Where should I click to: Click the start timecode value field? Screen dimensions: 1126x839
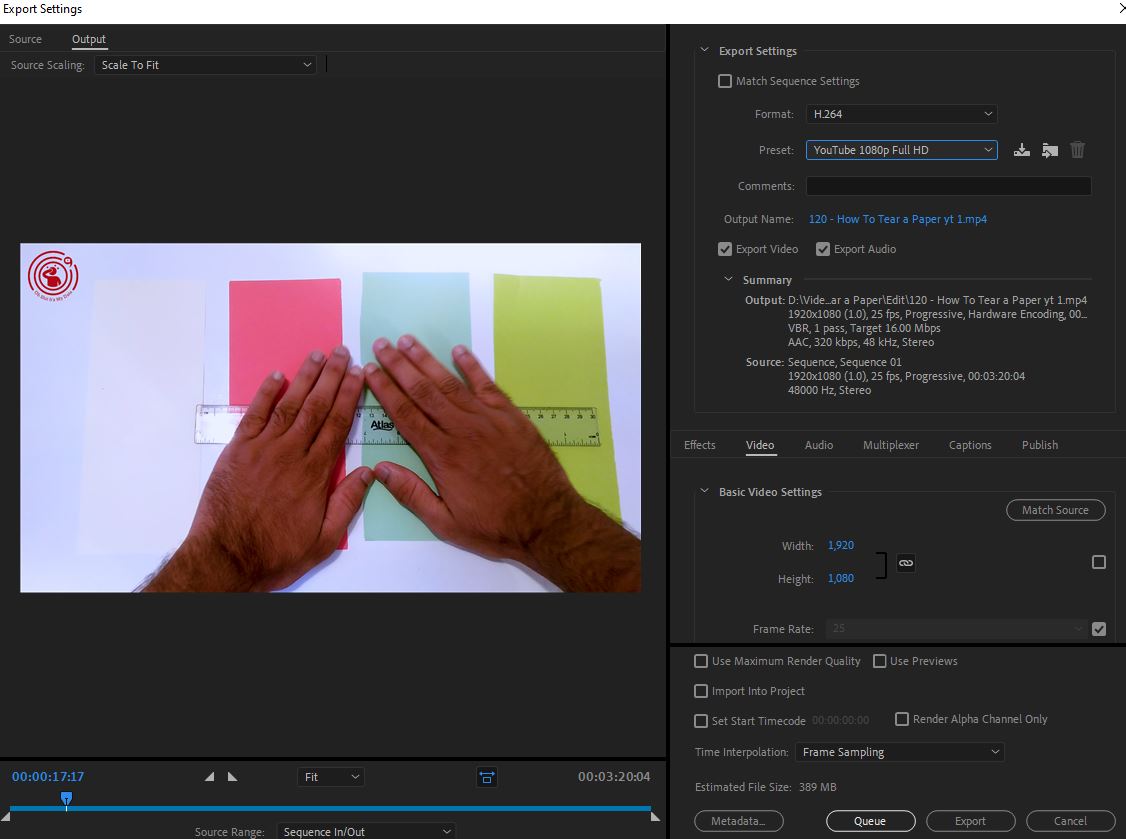coord(840,720)
